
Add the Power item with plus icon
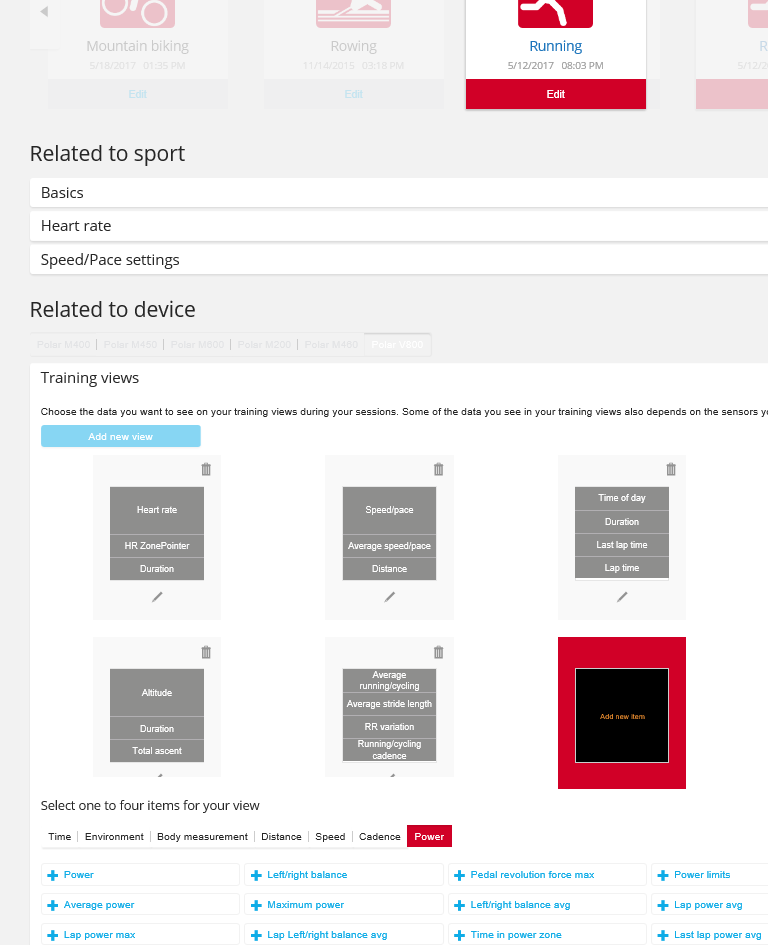[x=52, y=875]
